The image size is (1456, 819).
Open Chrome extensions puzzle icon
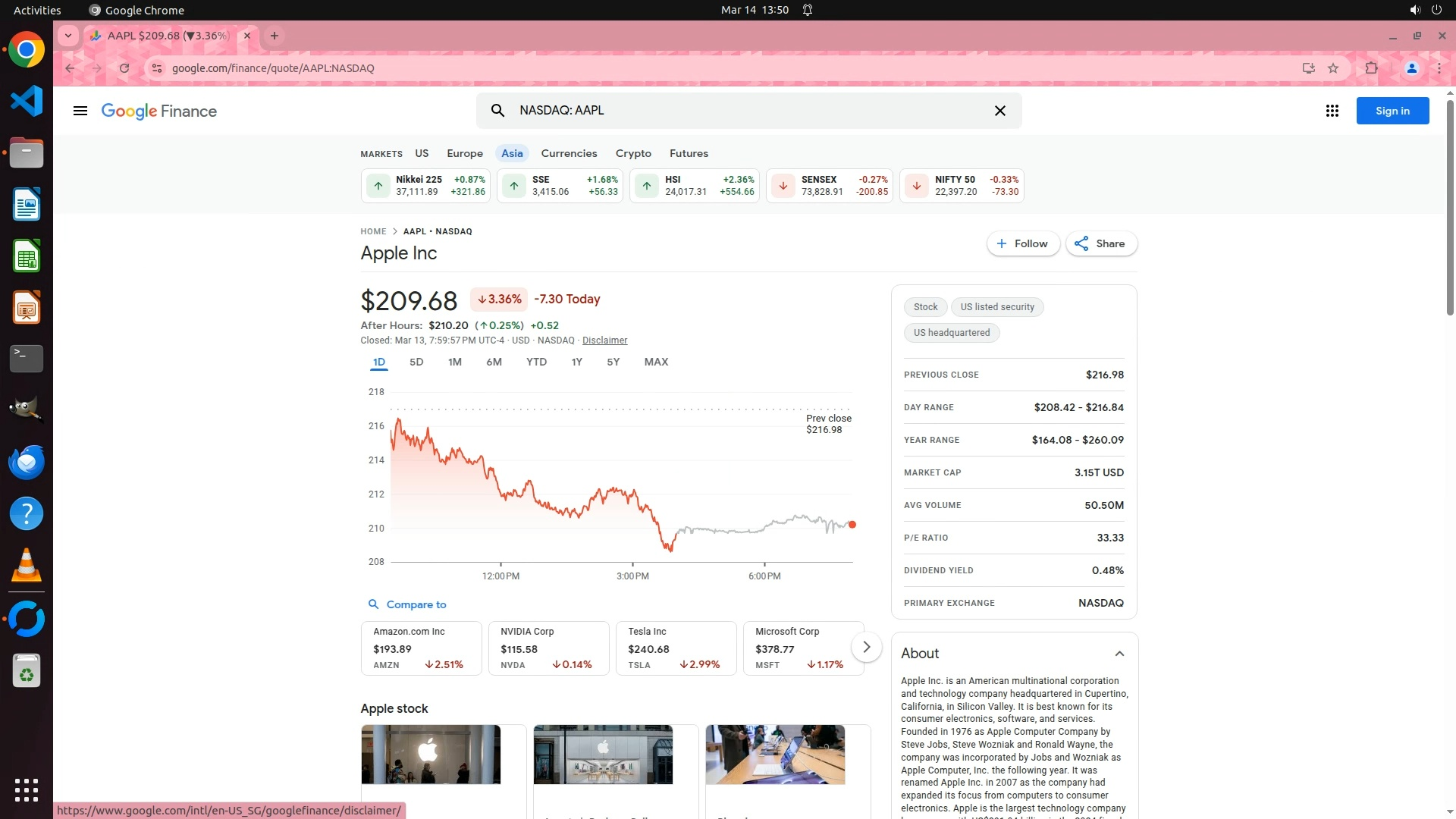1371,68
